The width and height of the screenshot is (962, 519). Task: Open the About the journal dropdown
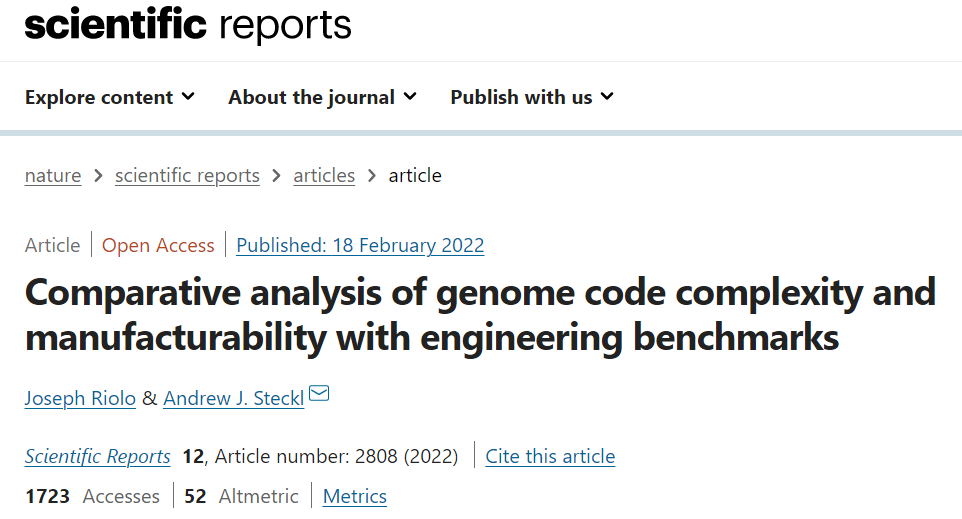coord(322,97)
